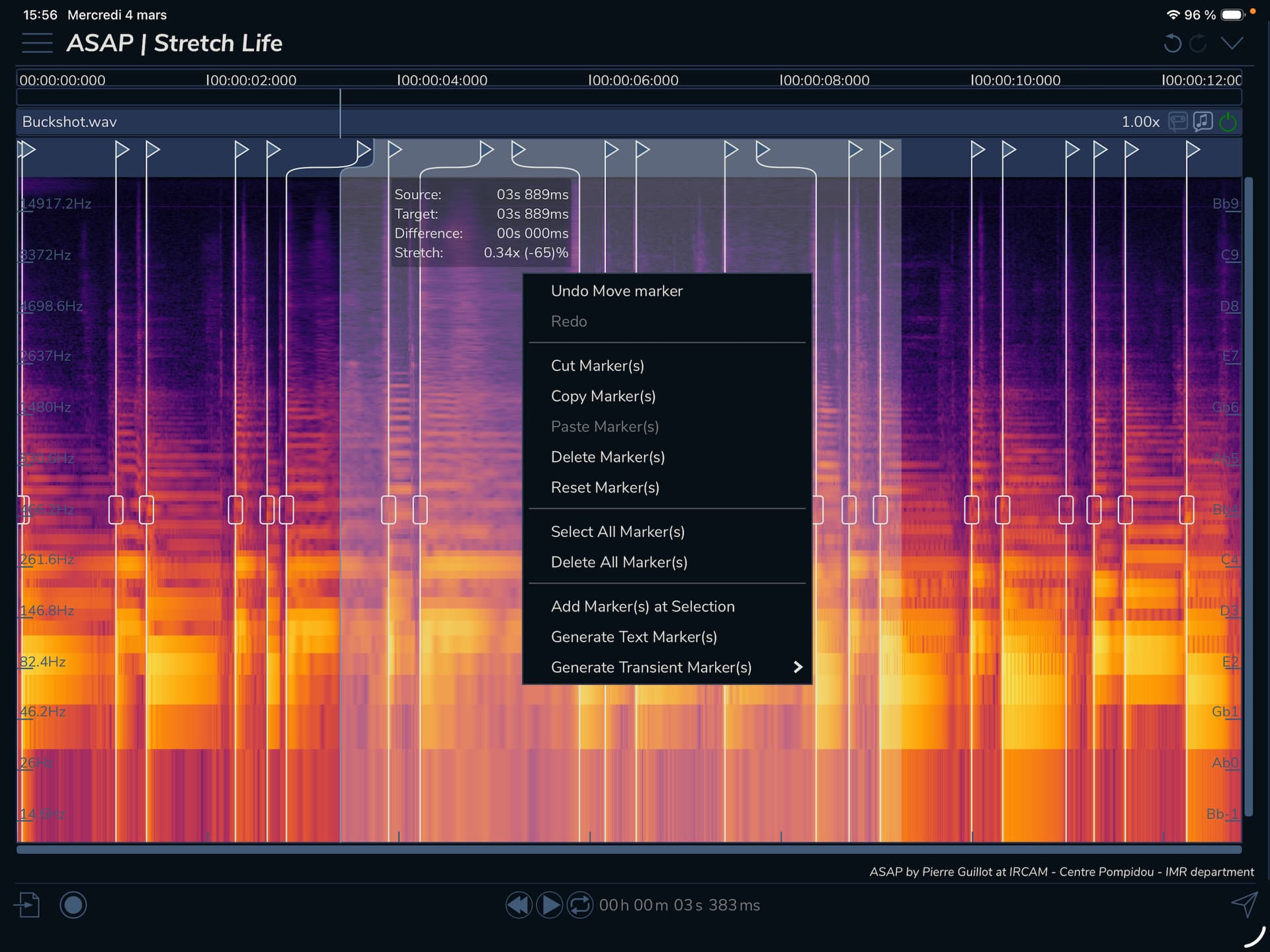The image size is (1270, 952).
Task: Click Reset Marker(s)
Action: click(605, 488)
